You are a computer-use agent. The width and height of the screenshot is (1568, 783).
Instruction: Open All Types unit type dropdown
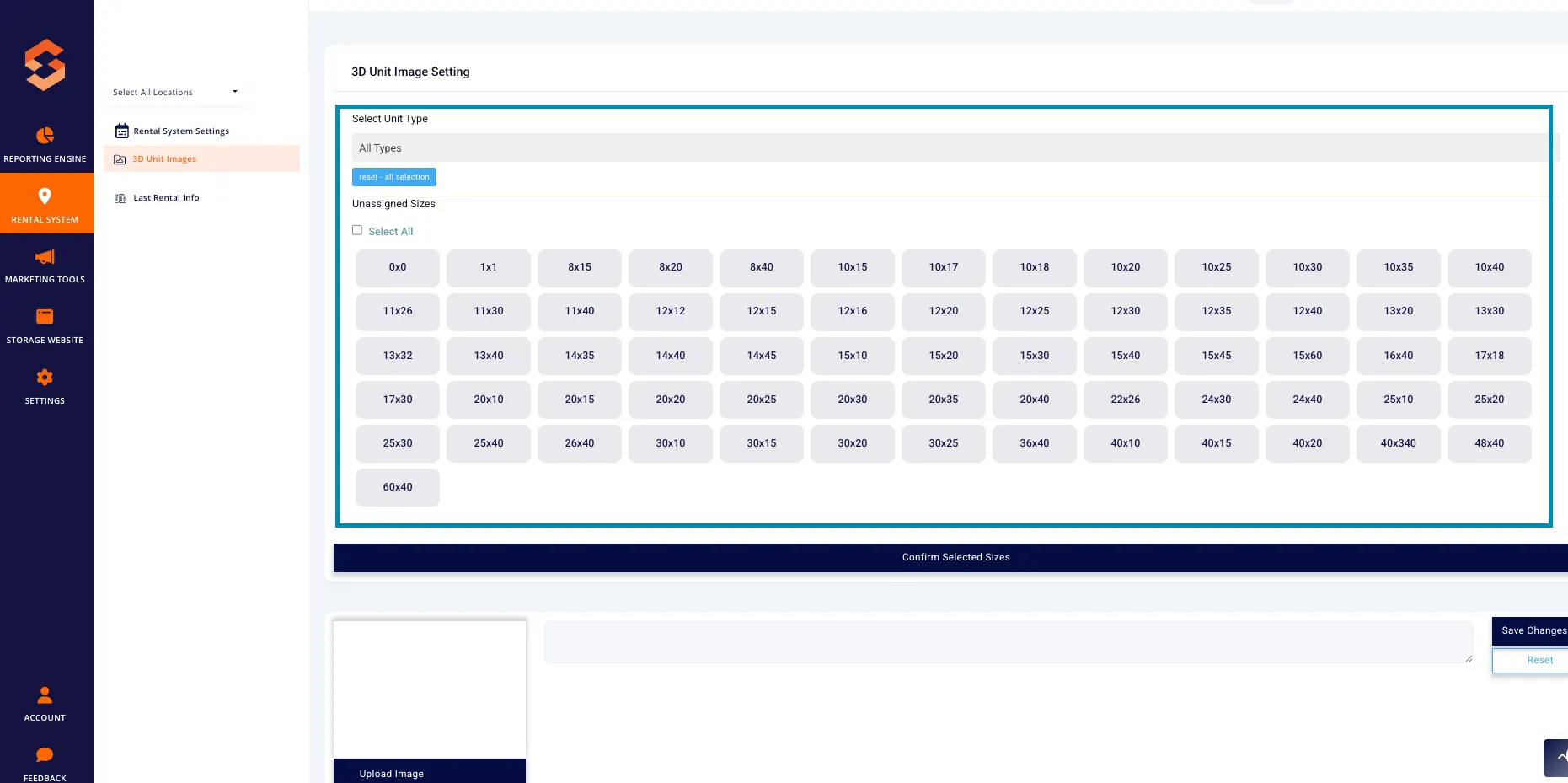[955, 147]
